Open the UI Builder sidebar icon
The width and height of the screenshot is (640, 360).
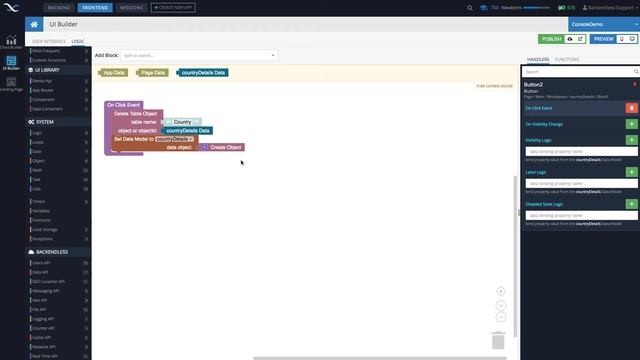[11, 62]
